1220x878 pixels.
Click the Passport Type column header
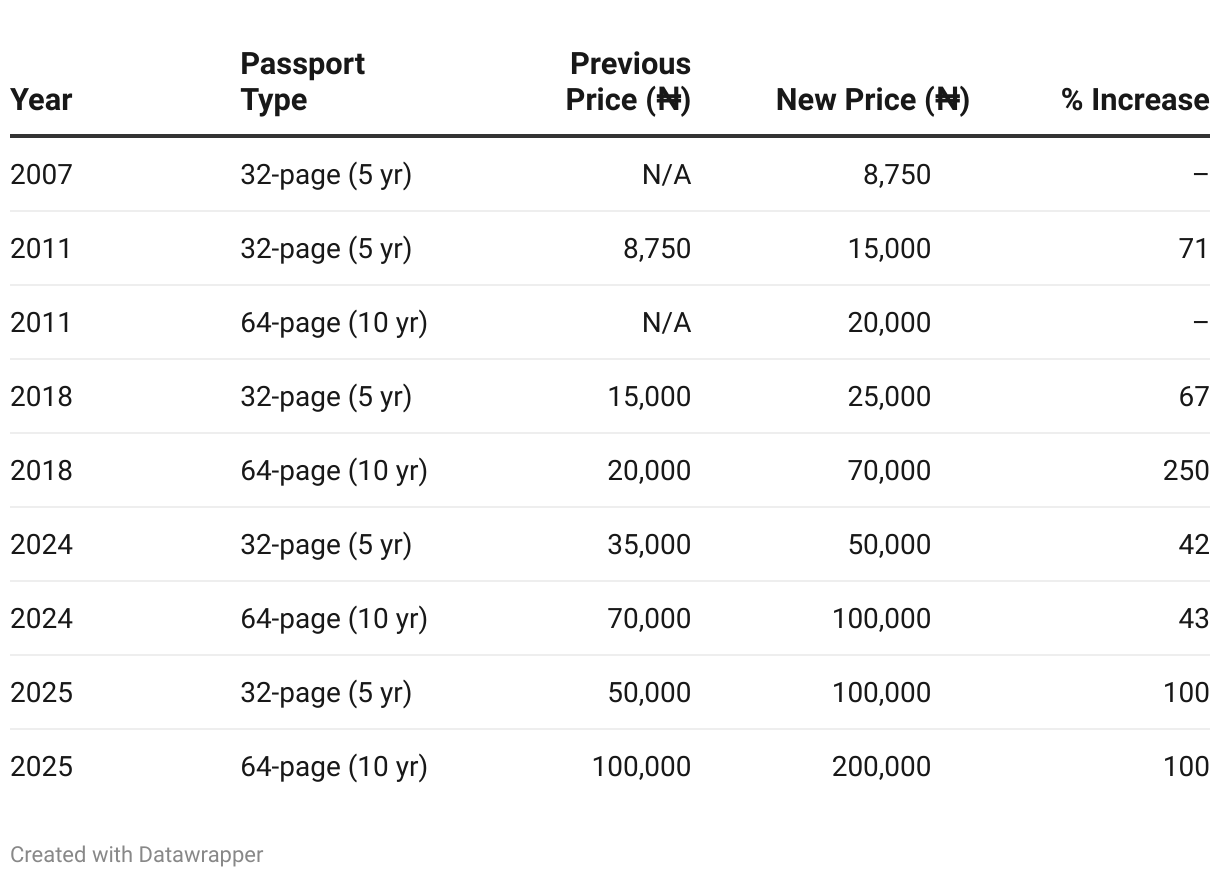pyautogui.click(x=303, y=82)
